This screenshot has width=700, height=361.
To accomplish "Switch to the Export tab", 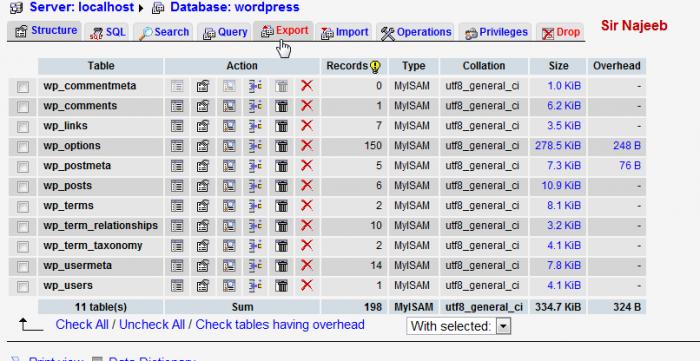I will coord(284,31).
